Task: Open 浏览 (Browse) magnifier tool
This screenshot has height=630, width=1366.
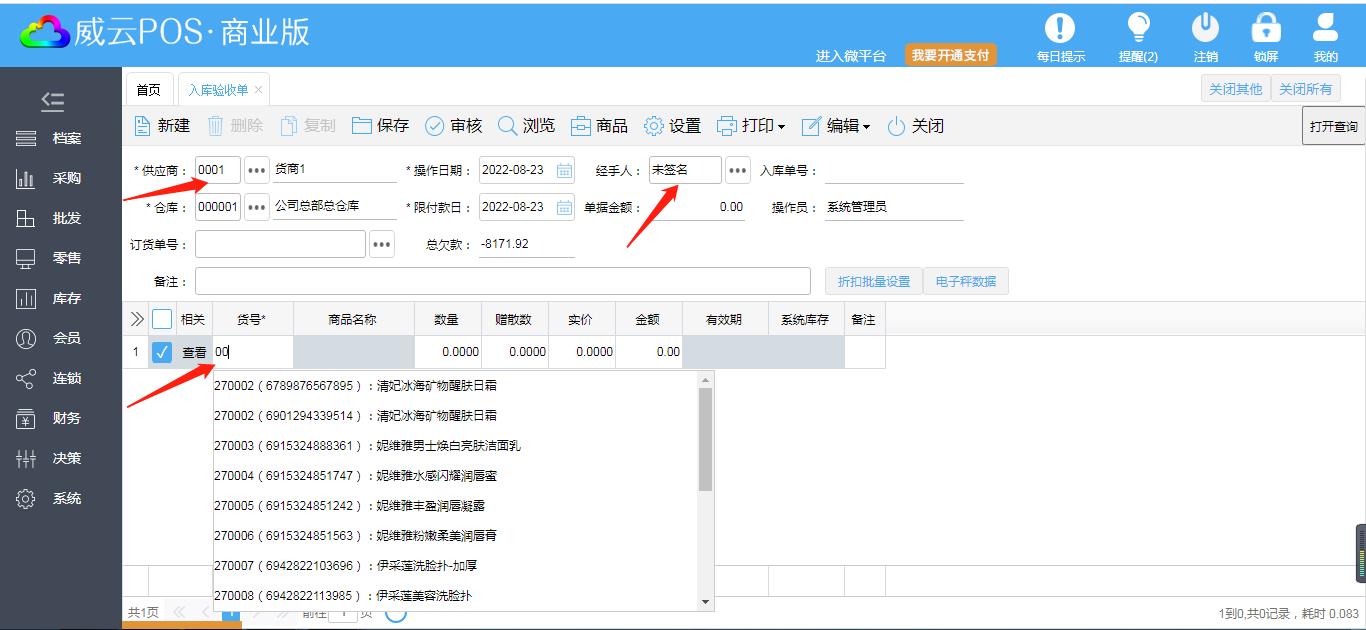Action: [508, 126]
